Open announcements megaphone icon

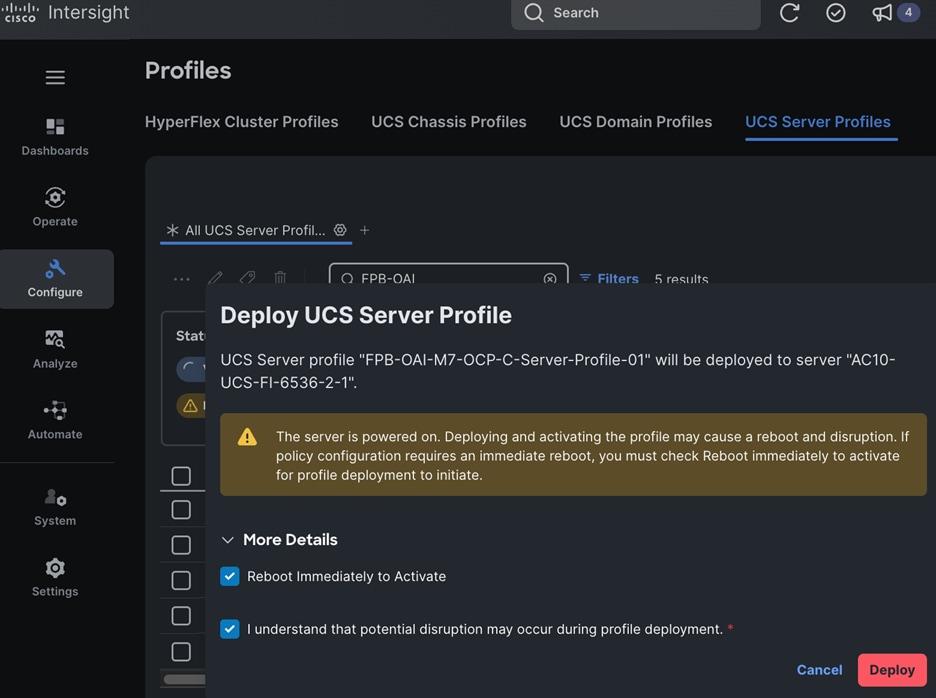tap(882, 13)
